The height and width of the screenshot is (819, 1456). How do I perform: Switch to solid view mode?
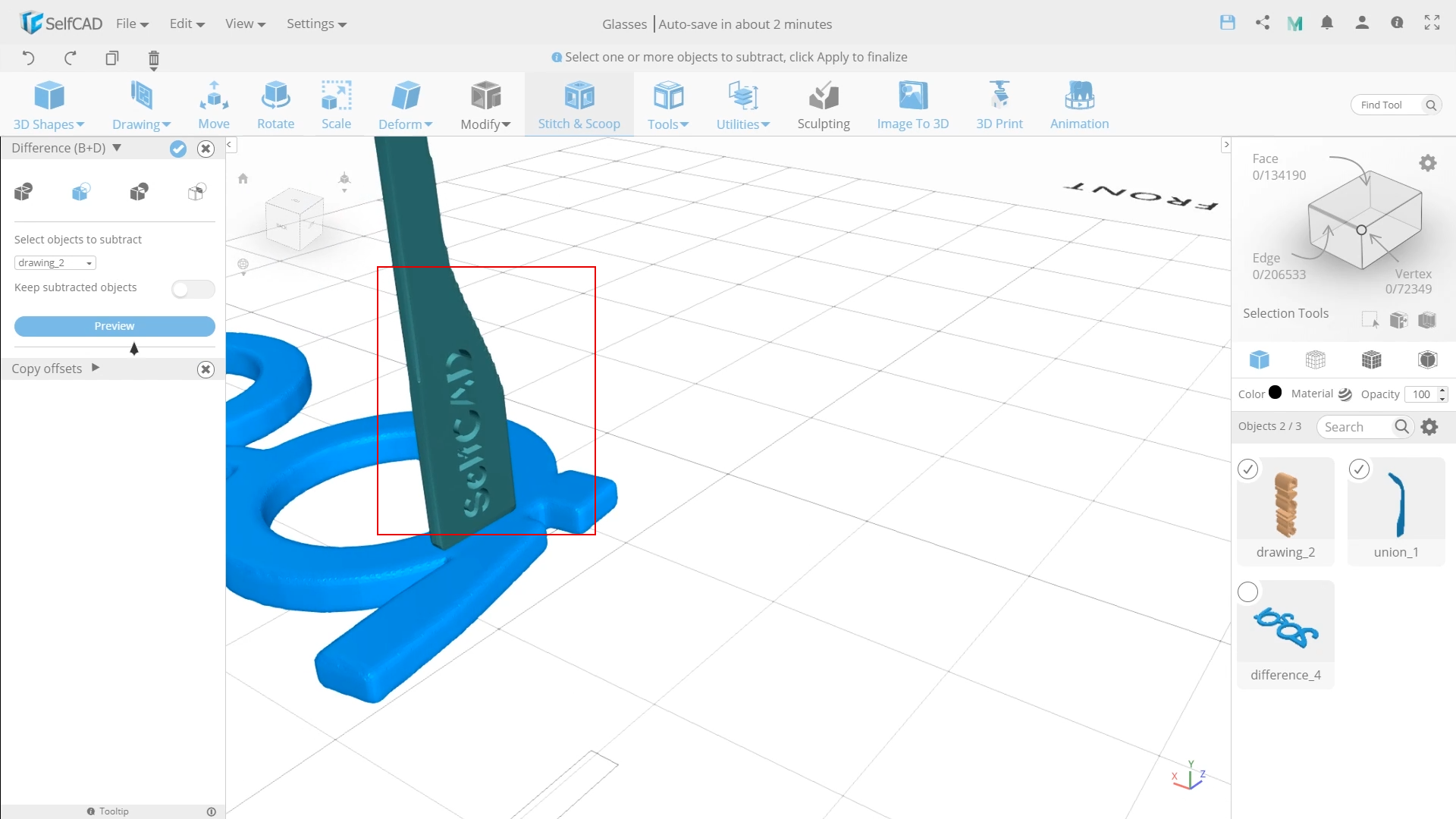click(1260, 359)
